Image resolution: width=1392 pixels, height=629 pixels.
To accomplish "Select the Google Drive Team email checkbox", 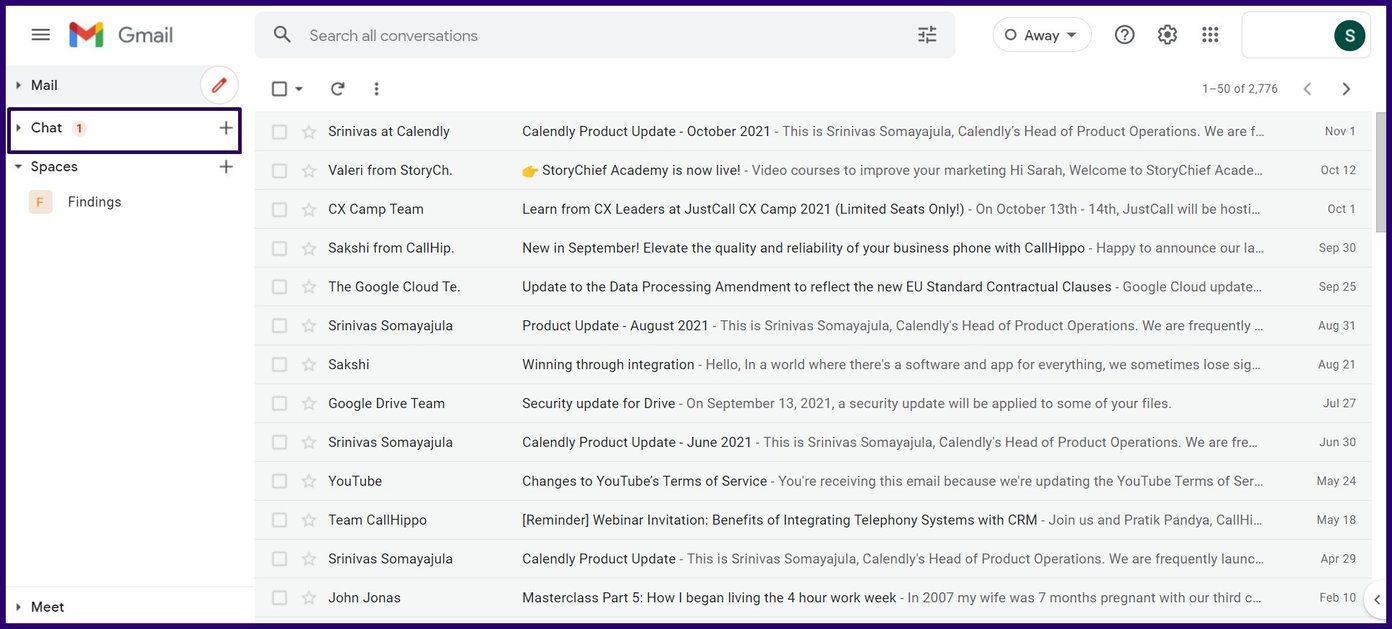I will click(280, 404).
